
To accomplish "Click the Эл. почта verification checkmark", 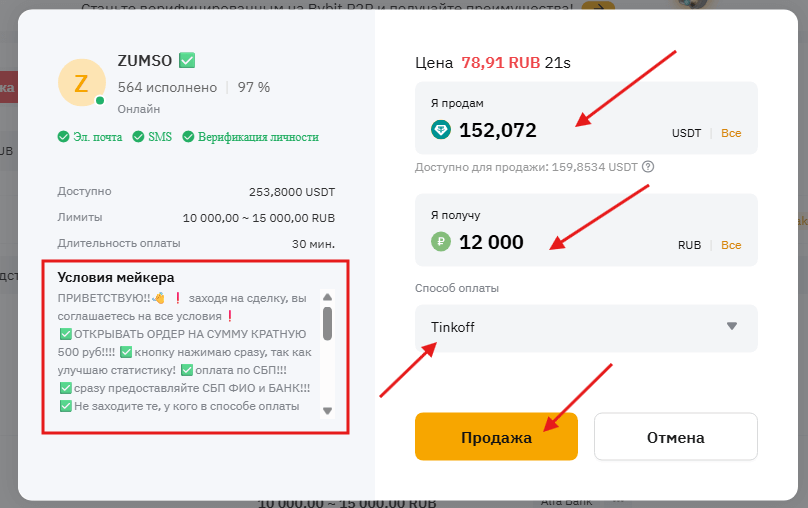I will point(63,137).
